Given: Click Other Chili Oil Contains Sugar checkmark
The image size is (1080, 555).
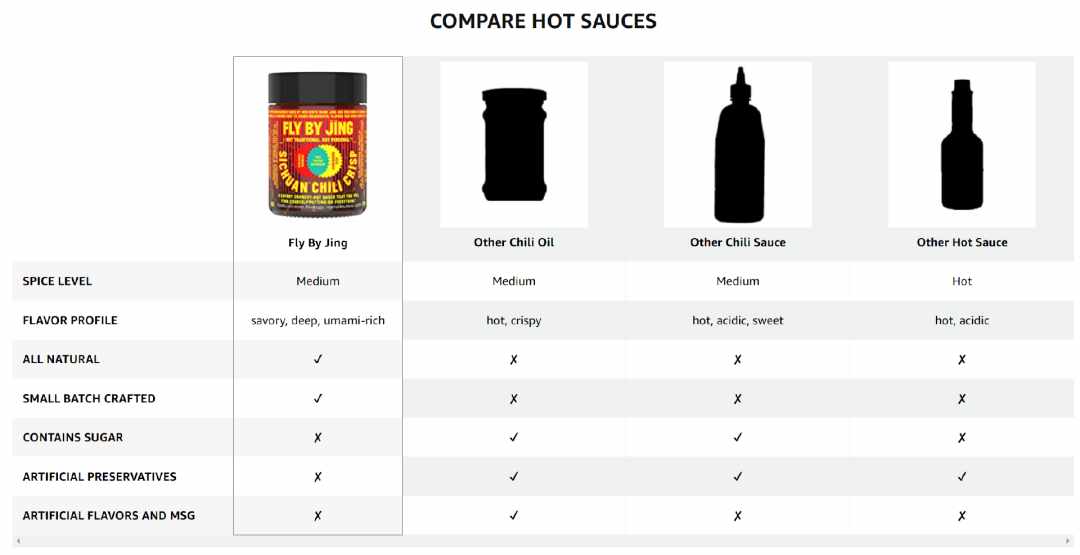Looking at the screenshot, I should (x=514, y=437).
